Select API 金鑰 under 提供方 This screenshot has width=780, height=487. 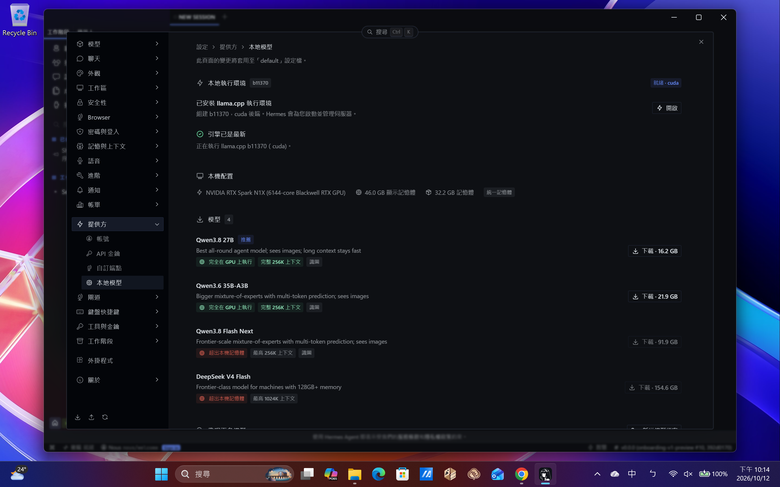click(x=122, y=253)
